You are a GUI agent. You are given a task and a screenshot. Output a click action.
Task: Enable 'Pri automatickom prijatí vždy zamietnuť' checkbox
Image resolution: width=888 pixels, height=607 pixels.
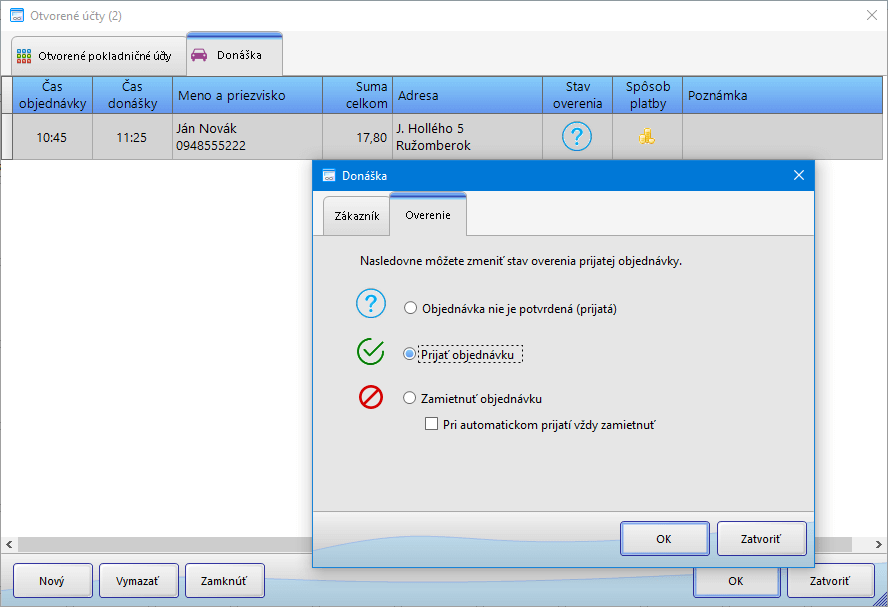point(432,424)
